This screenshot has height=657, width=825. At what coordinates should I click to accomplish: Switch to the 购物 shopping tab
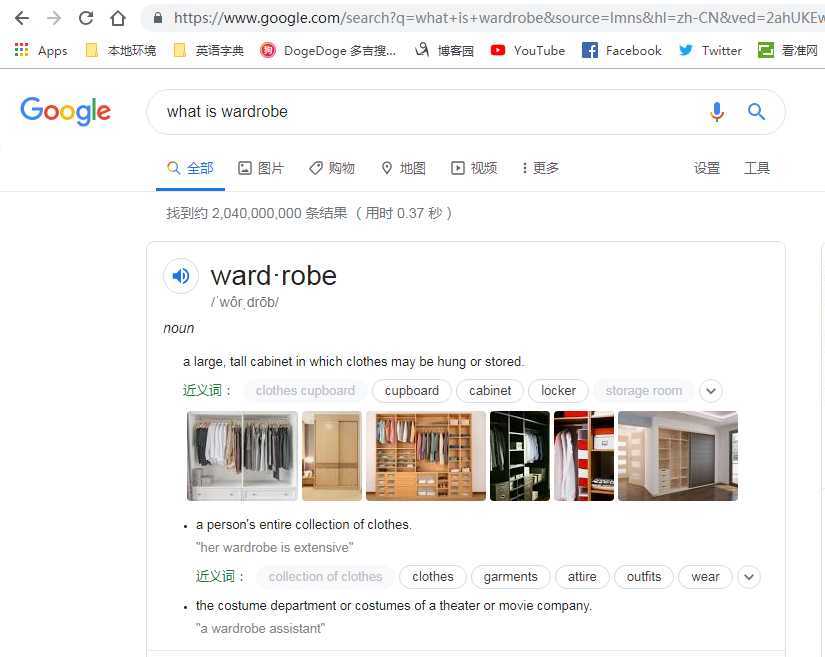tap(332, 168)
